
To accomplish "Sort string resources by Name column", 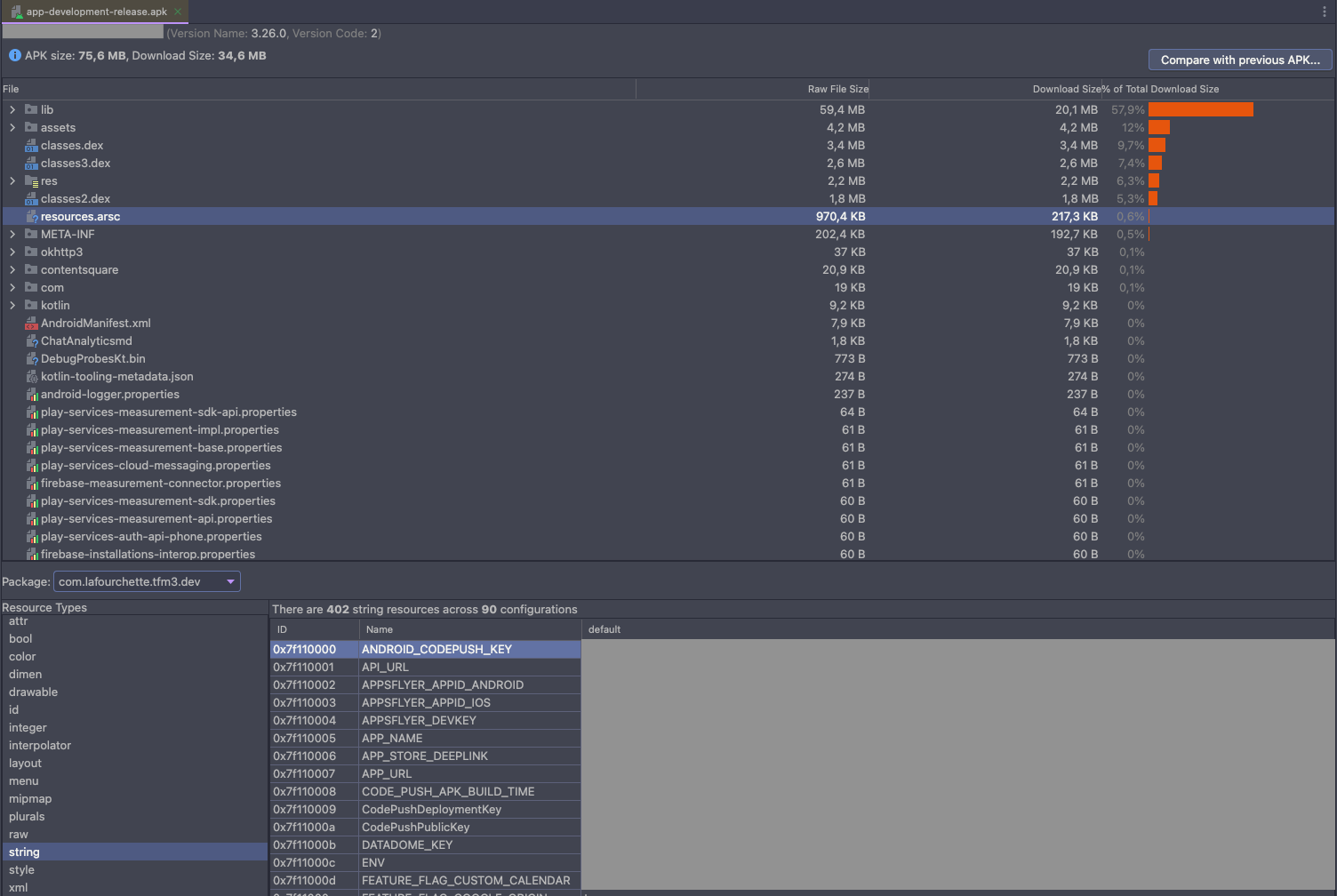I will point(470,629).
